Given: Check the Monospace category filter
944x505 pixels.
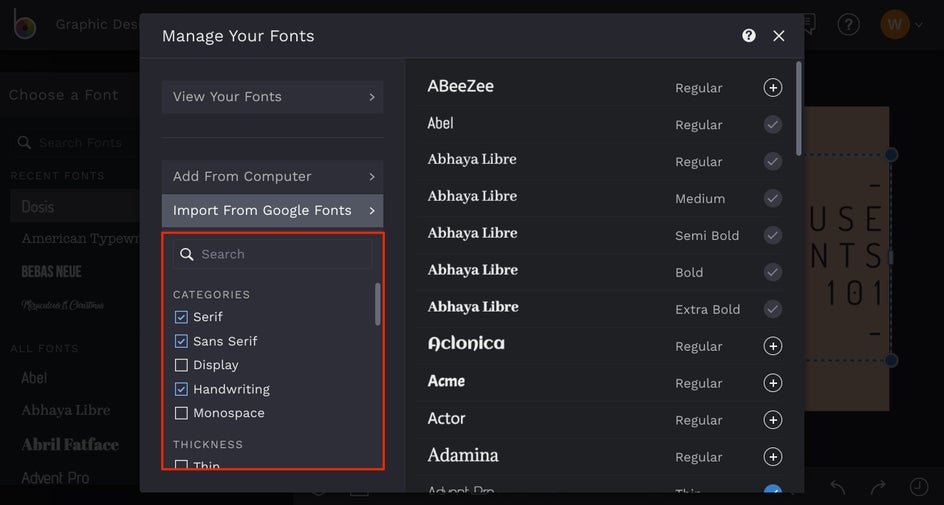Looking at the screenshot, I should (x=181, y=413).
